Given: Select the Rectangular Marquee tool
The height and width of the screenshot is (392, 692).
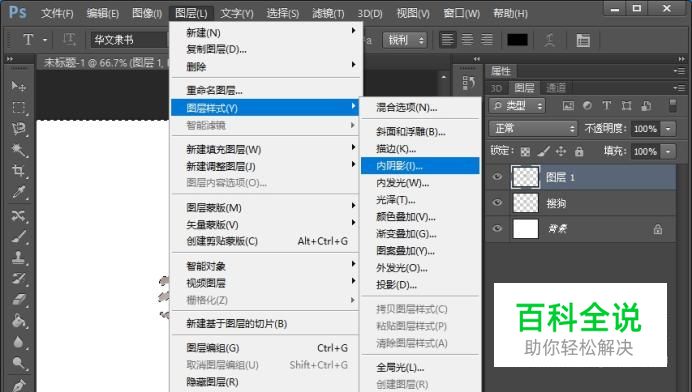Looking at the screenshot, I should coord(18,107).
